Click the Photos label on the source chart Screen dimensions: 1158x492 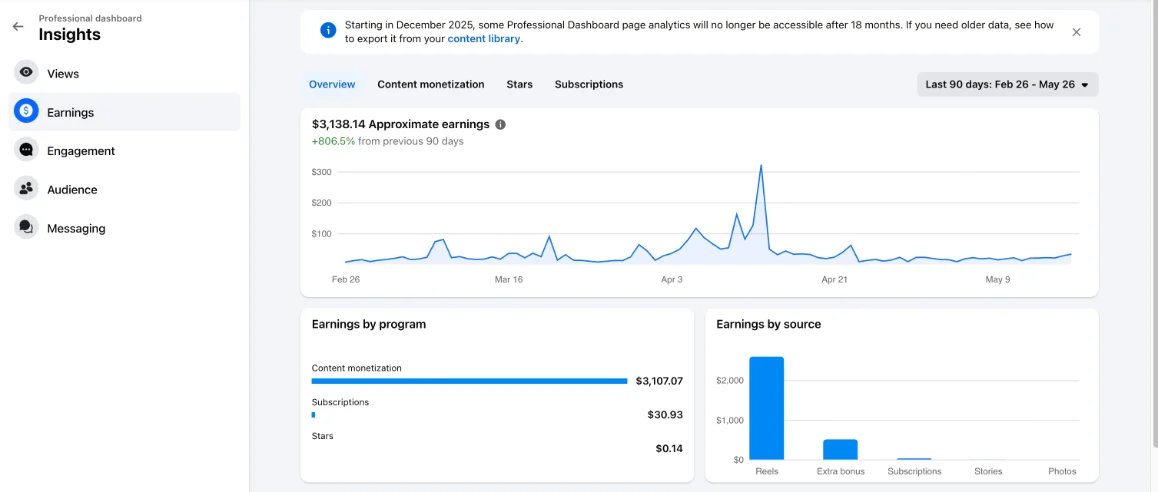[1062, 471]
